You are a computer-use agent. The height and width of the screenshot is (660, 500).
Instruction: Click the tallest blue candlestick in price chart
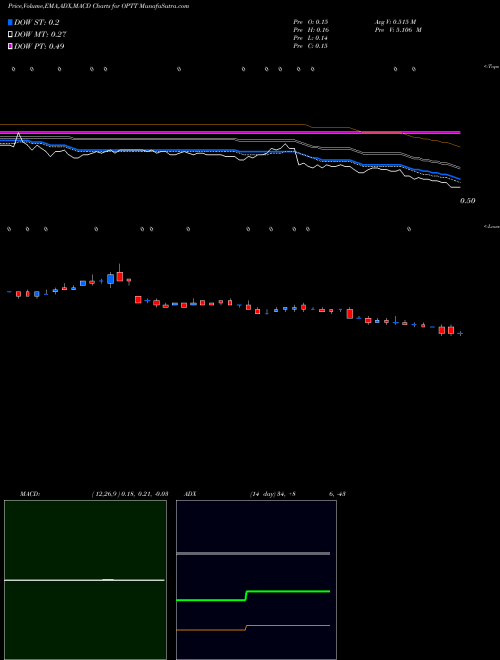(110, 279)
